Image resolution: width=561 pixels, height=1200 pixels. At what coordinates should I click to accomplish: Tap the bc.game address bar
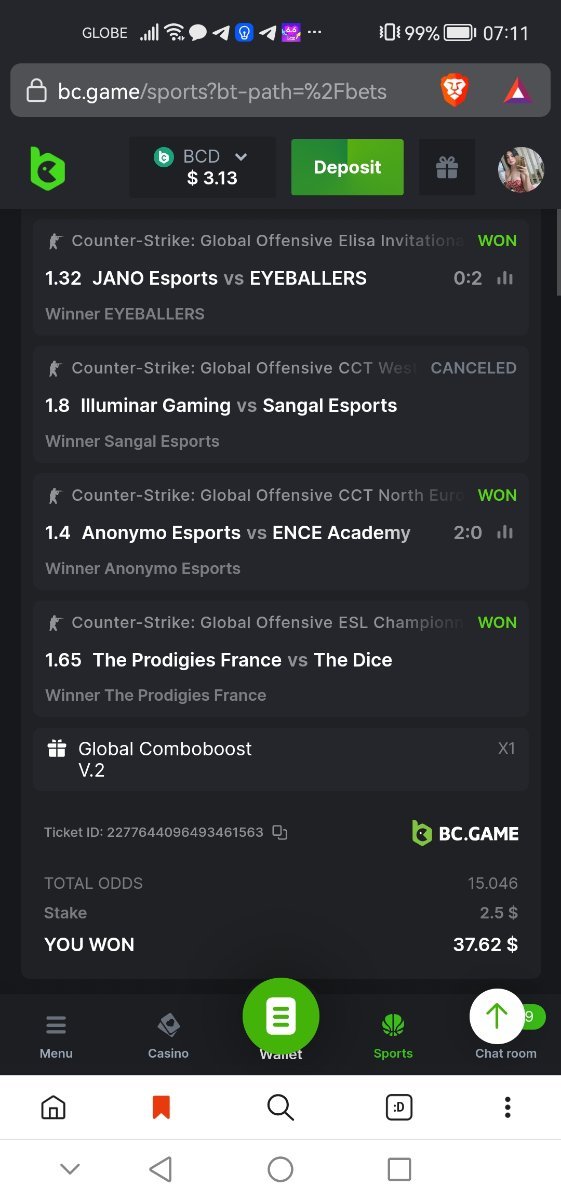click(x=222, y=92)
